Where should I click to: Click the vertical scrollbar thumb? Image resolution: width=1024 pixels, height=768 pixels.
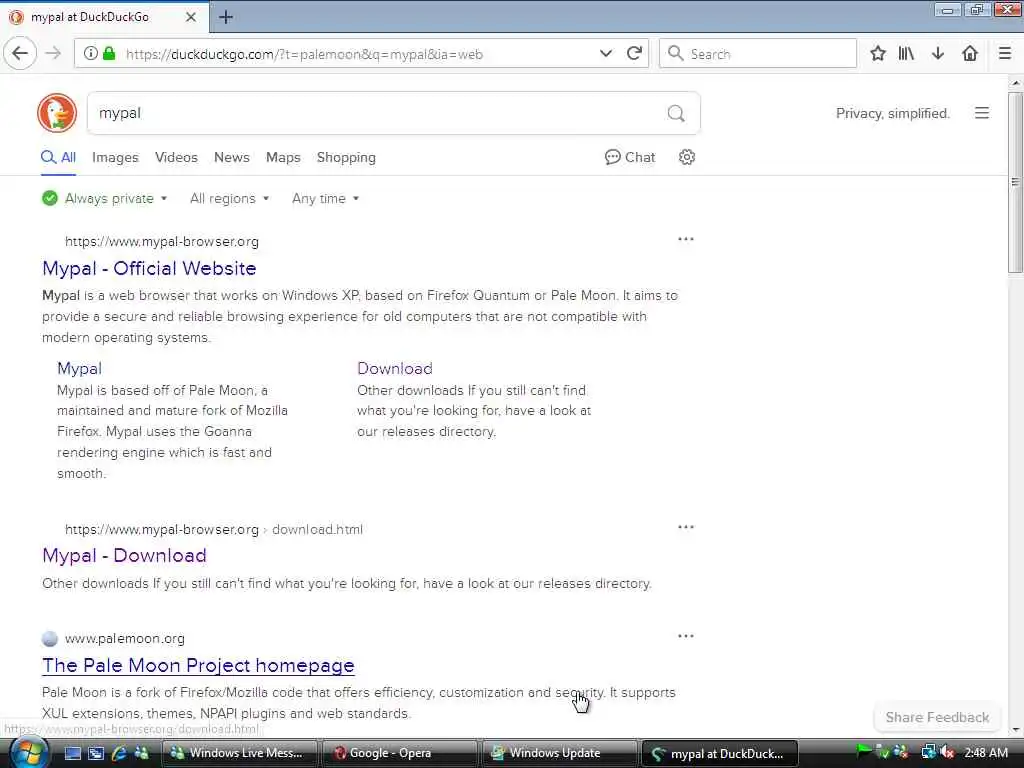[1015, 182]
